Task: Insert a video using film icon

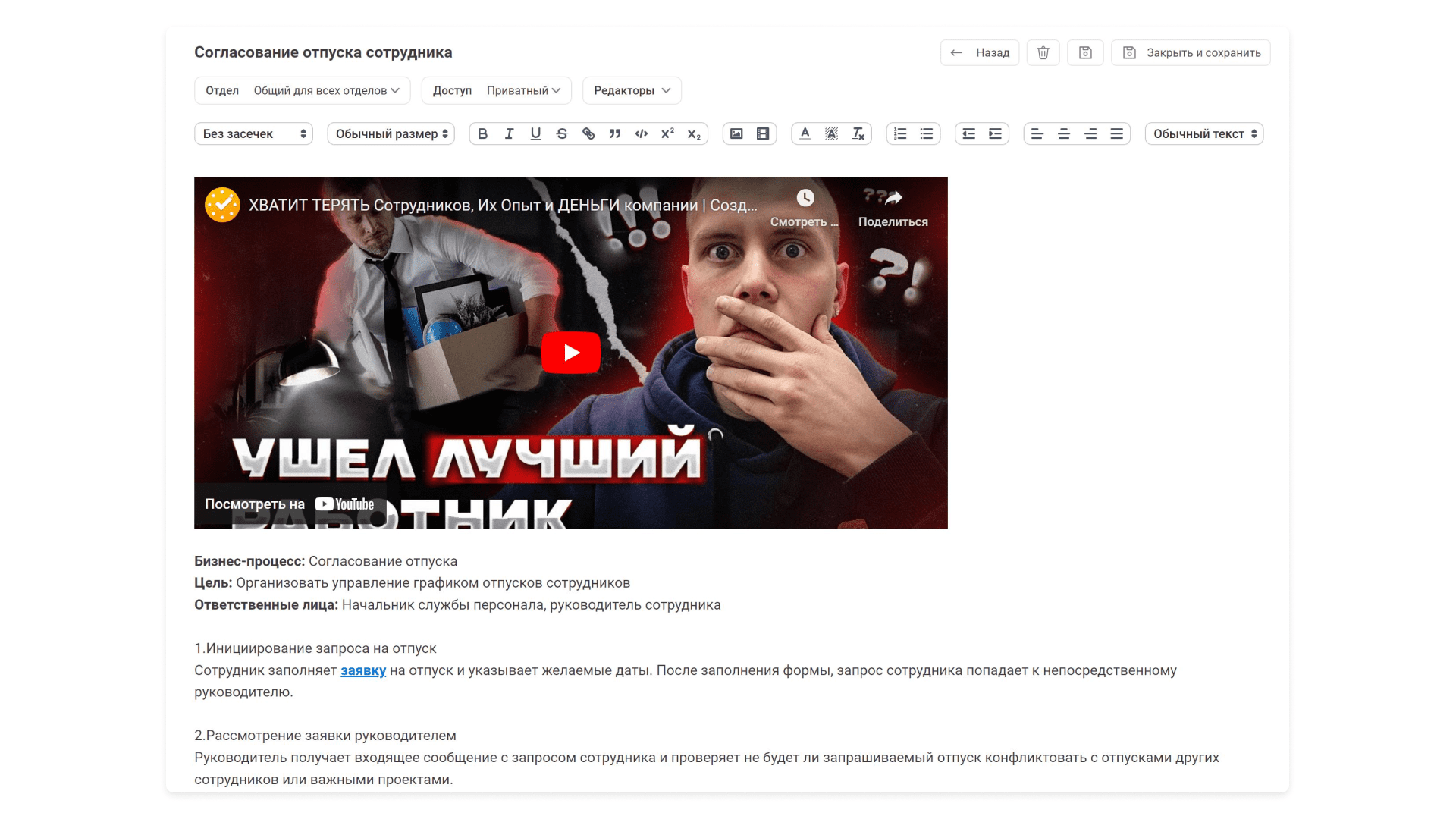Action: (763, 133)
